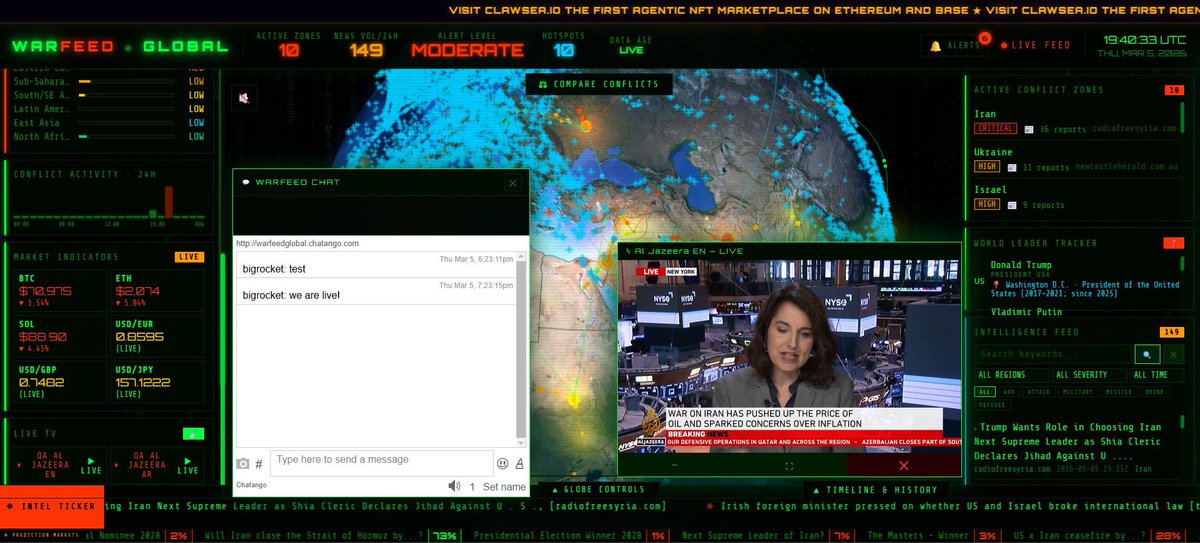Select the WAR feed filter tab

click(1008, 392)
